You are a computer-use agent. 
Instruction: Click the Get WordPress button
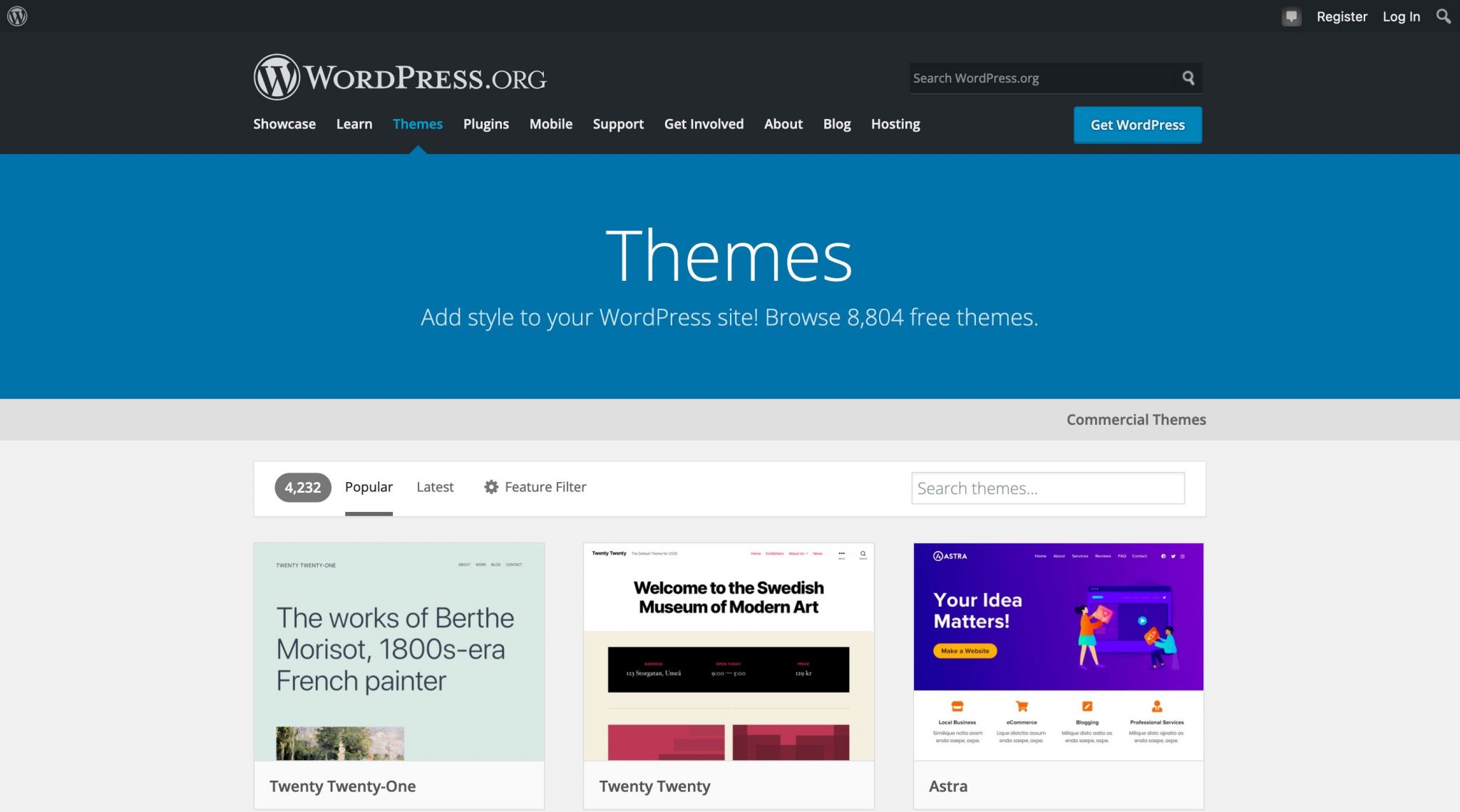click(x=1138, y=125)
